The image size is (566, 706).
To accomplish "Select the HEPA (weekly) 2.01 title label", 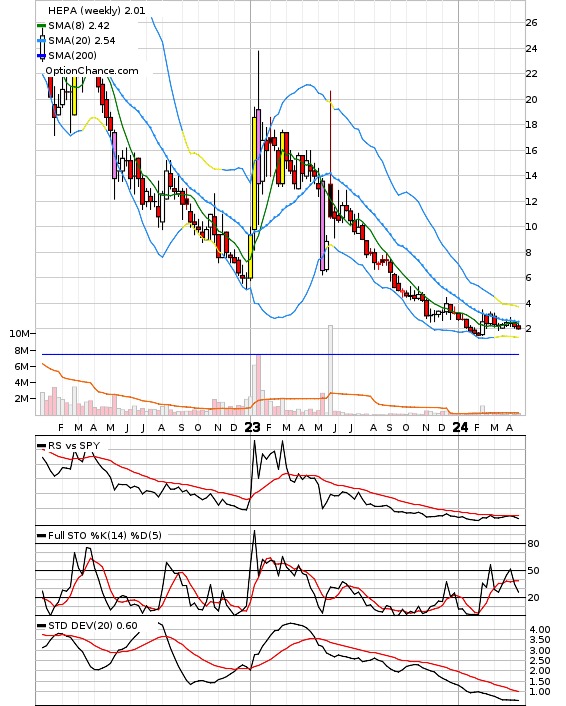I will (96, 10).
